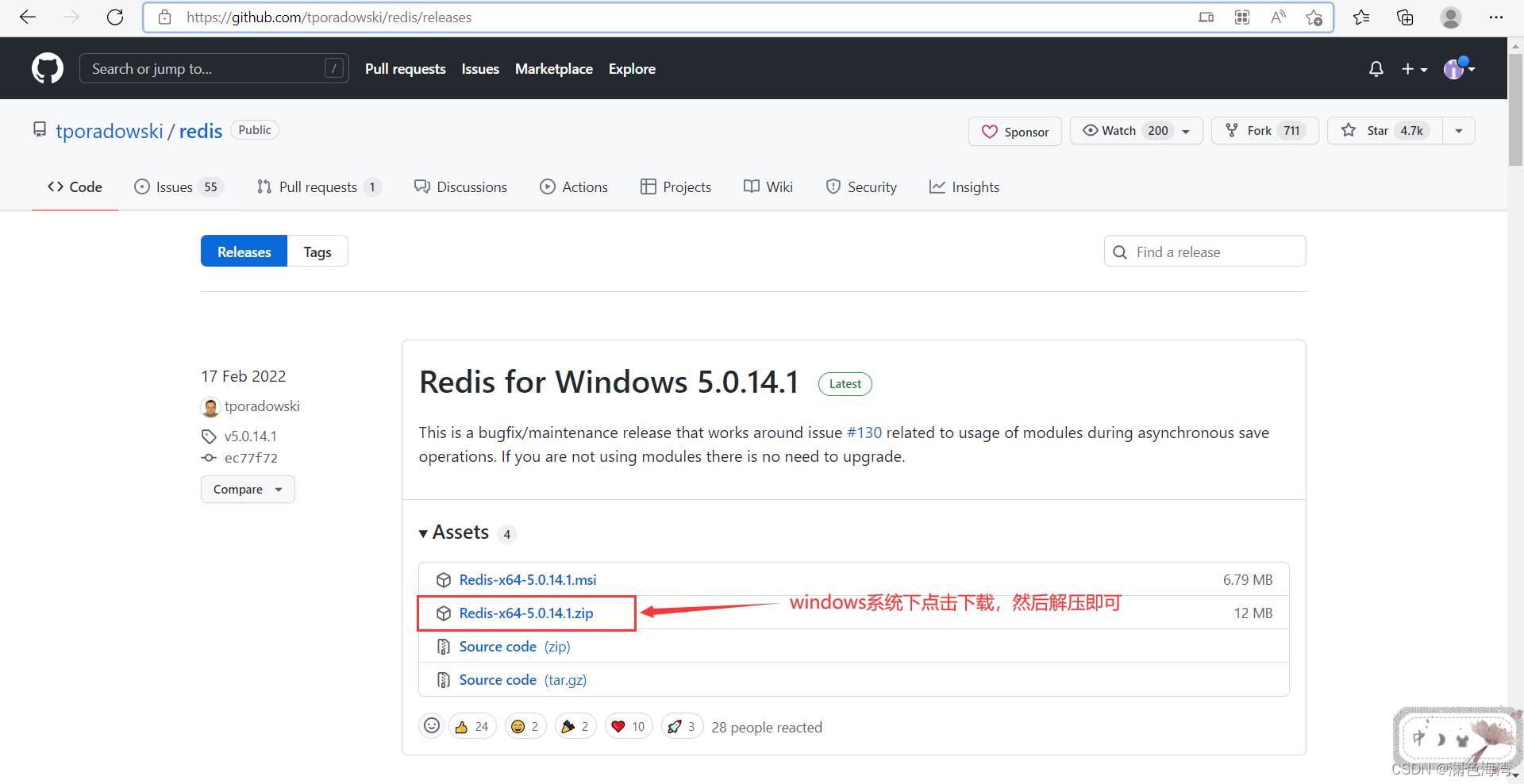This screenshot has height=784, width=1524.
Task: Click the browser favorites star icon
Action: tap(1314, 17)
